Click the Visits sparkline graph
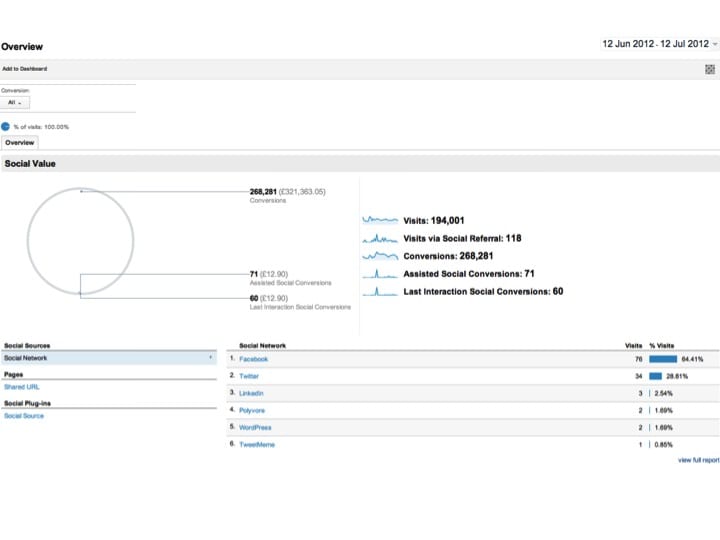This screenshot has height=540, width=720. (x=379, y=220)
